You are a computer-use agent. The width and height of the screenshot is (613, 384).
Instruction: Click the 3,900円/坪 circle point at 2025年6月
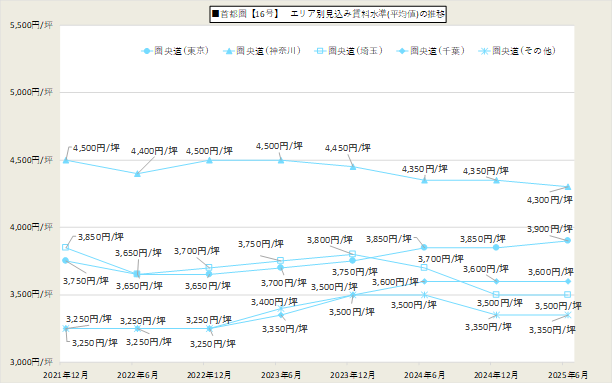point(568,240)
